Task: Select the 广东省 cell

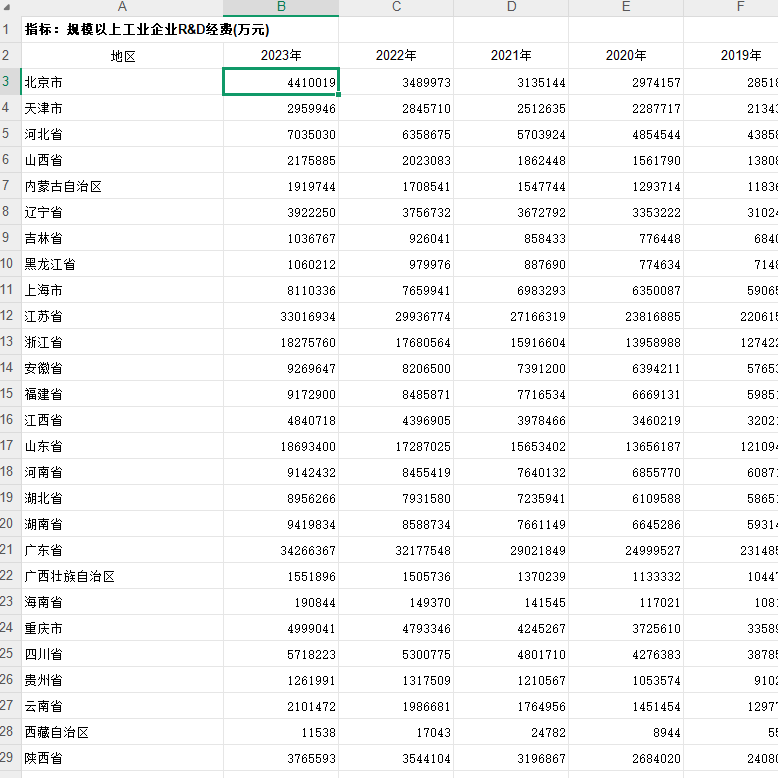Action: click(x=123, y=550)
